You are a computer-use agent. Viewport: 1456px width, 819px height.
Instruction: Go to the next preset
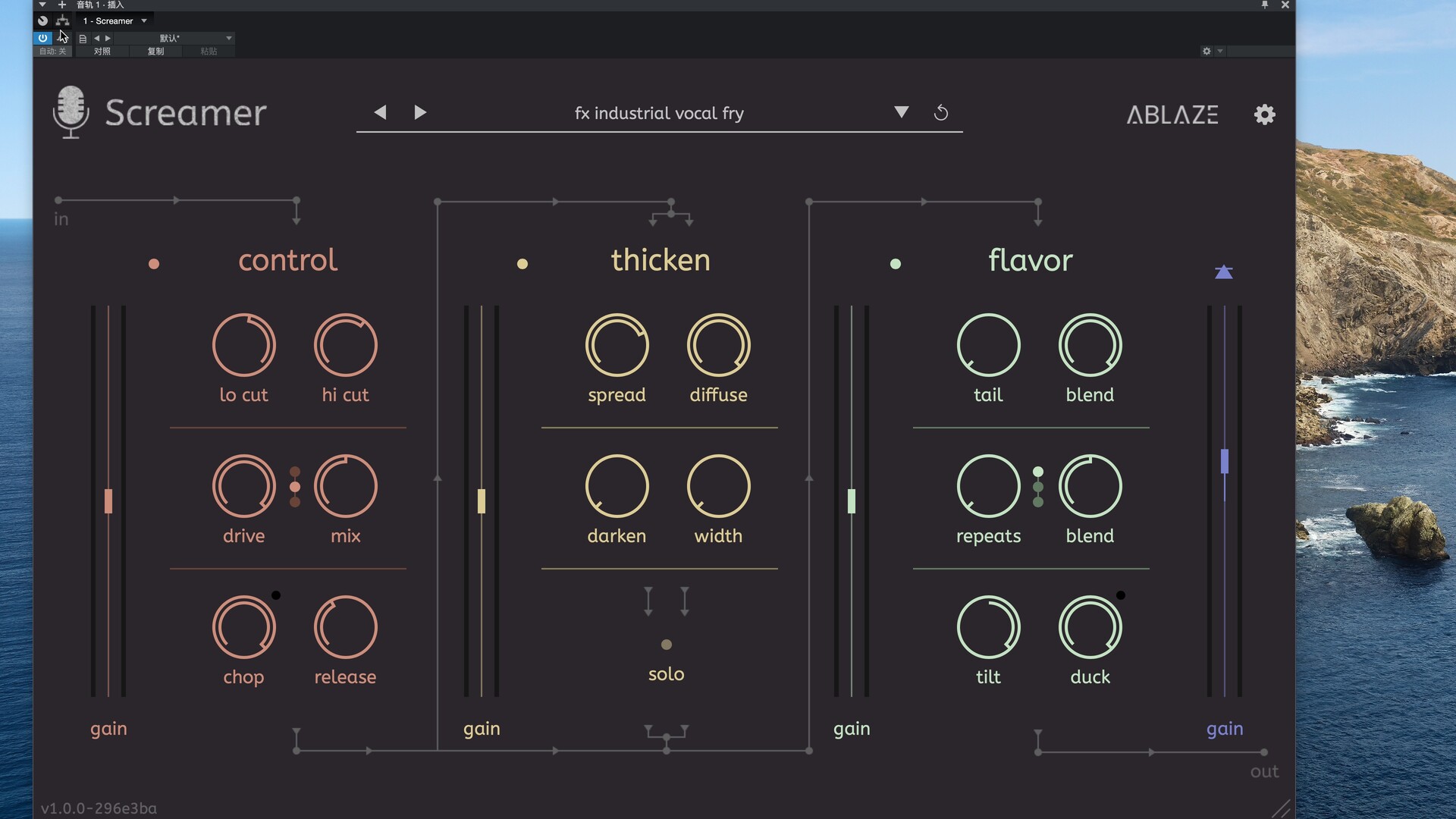pyautogui.click(x=420, y=112)
